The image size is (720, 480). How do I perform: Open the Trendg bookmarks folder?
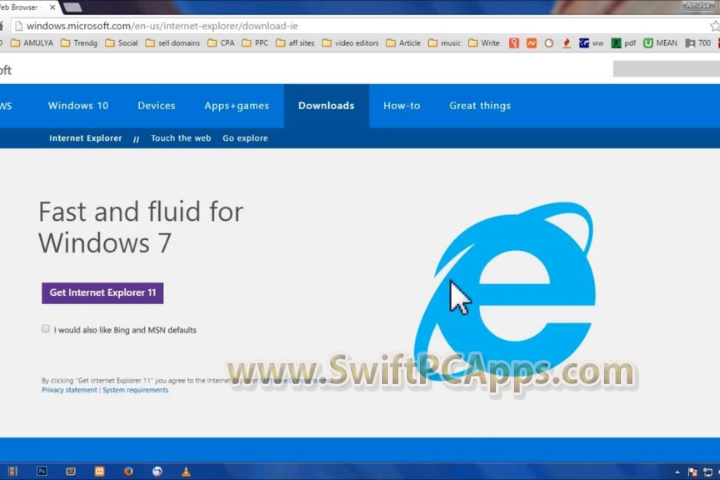click(x=79, y=43)
